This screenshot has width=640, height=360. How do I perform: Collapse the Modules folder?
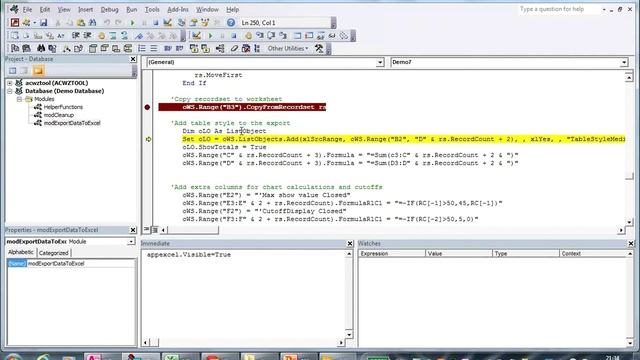tap(19, 99)
